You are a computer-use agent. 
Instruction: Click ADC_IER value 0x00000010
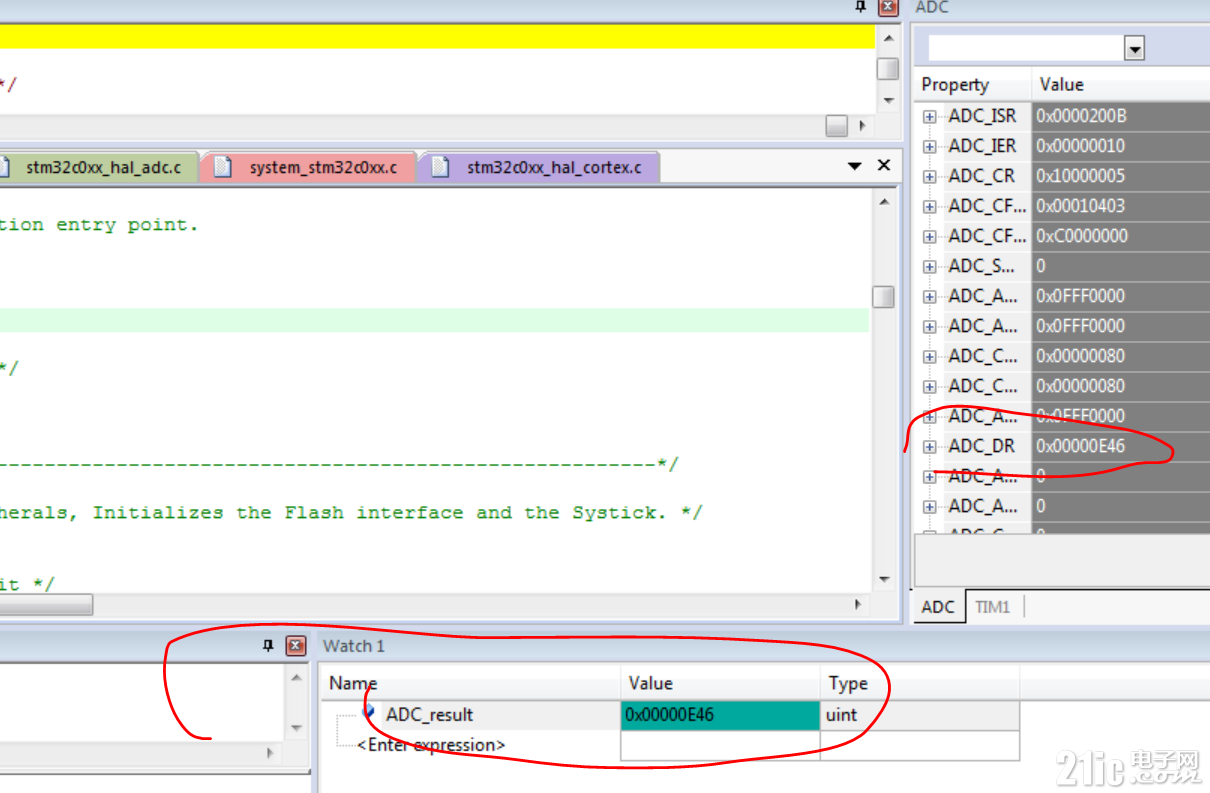pos(1081,146)
